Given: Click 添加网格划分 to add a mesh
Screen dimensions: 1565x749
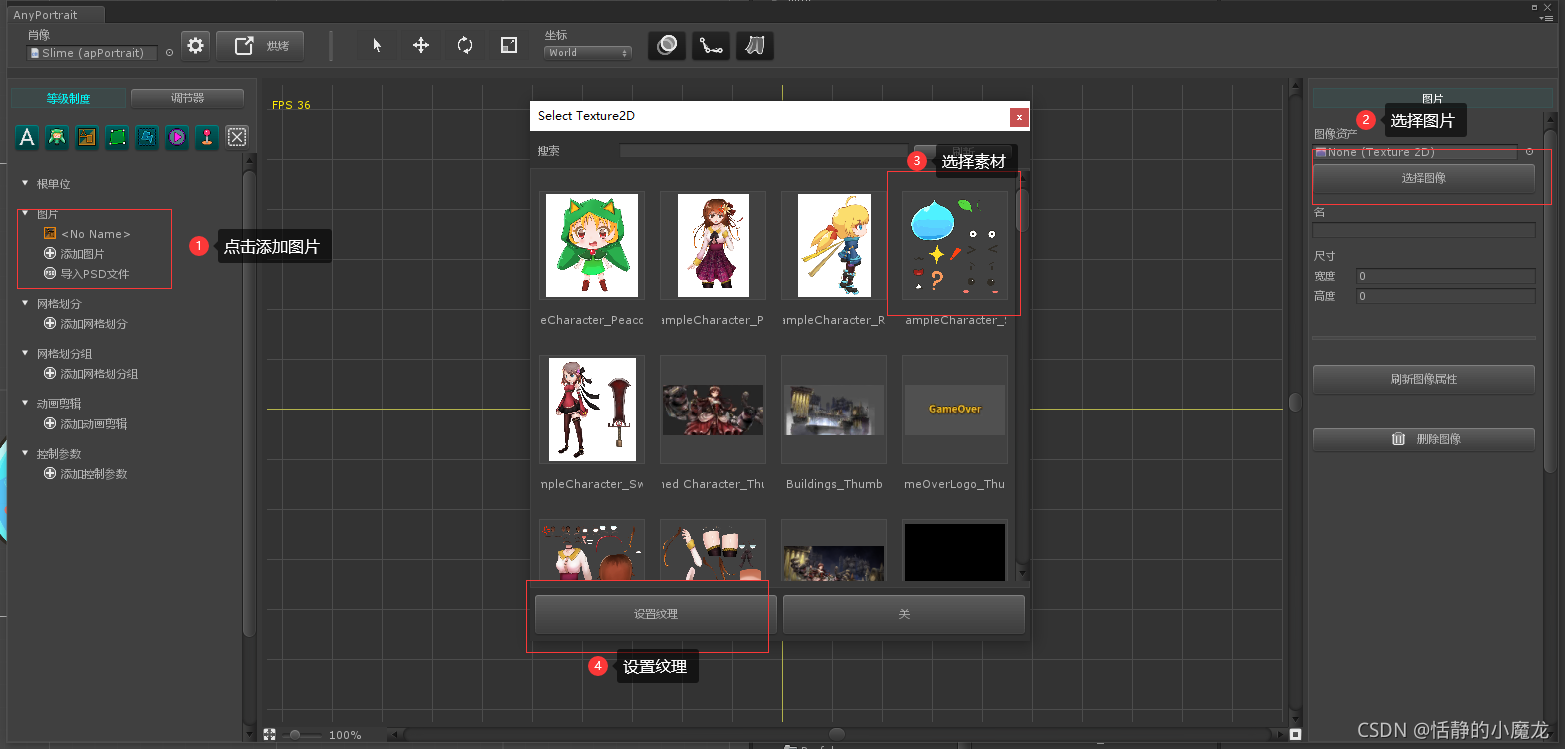Looking at the screenshot, I should click(86, 324).
